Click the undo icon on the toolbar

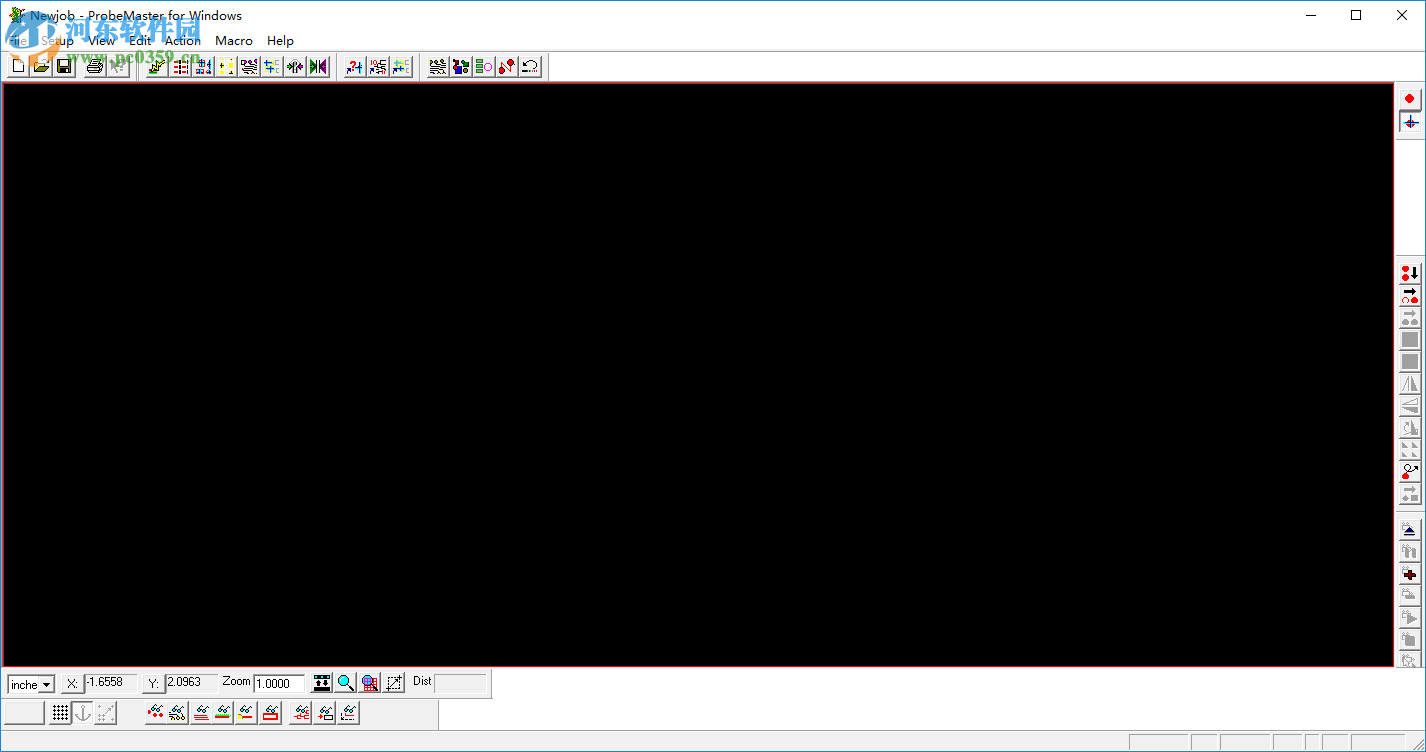529,66
